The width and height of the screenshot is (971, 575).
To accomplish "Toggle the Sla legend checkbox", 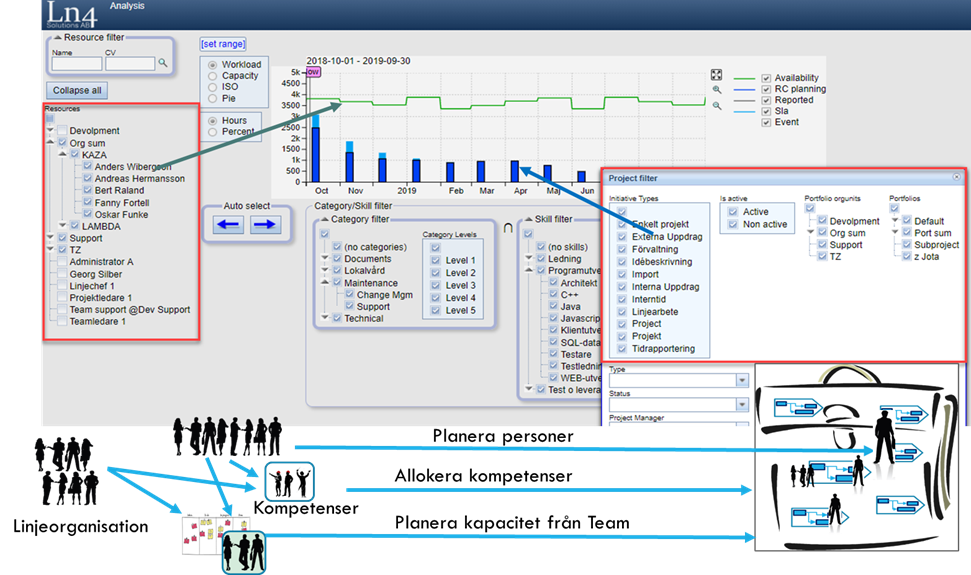I will (766, 111).
